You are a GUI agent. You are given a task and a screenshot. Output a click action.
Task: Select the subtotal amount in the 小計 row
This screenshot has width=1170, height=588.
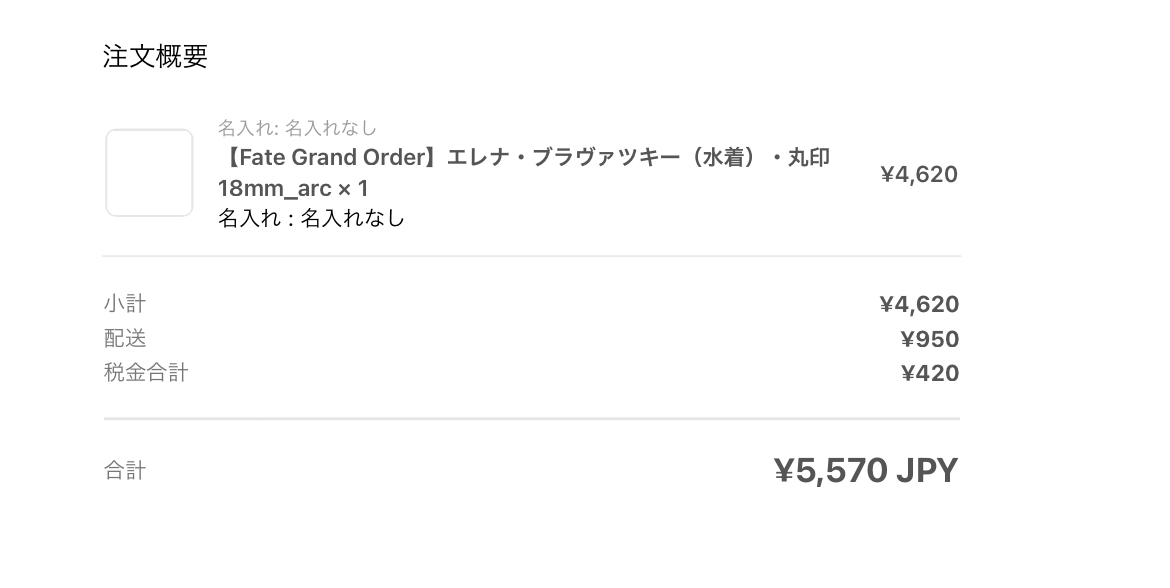point(918,304)
